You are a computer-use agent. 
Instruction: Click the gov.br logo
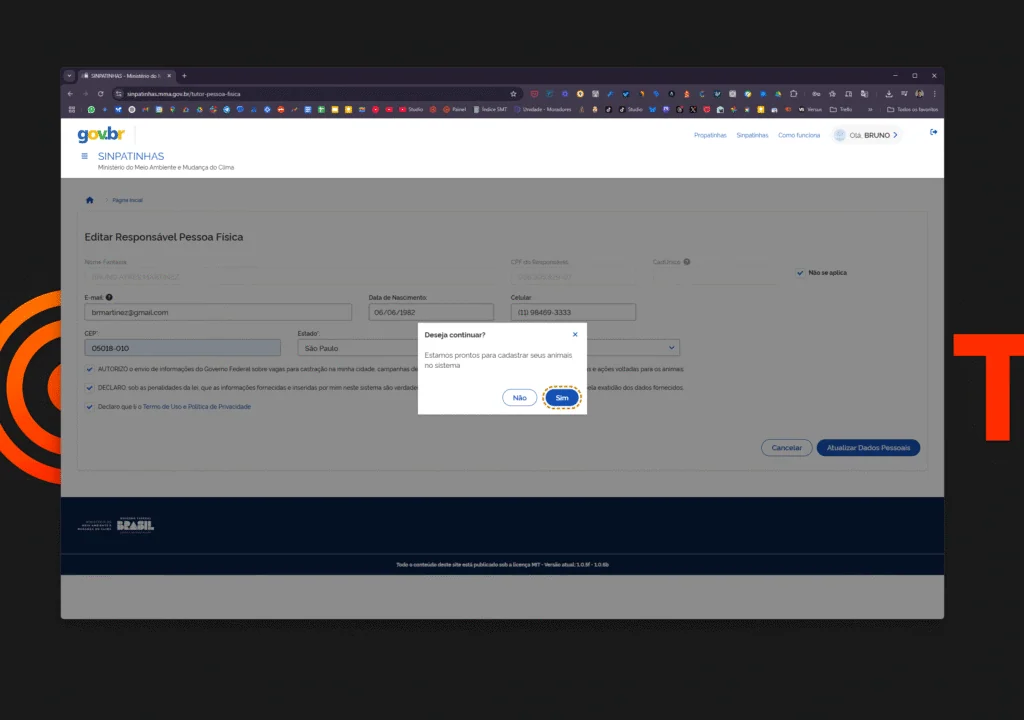pyautogui.click(x=101, y=135)
